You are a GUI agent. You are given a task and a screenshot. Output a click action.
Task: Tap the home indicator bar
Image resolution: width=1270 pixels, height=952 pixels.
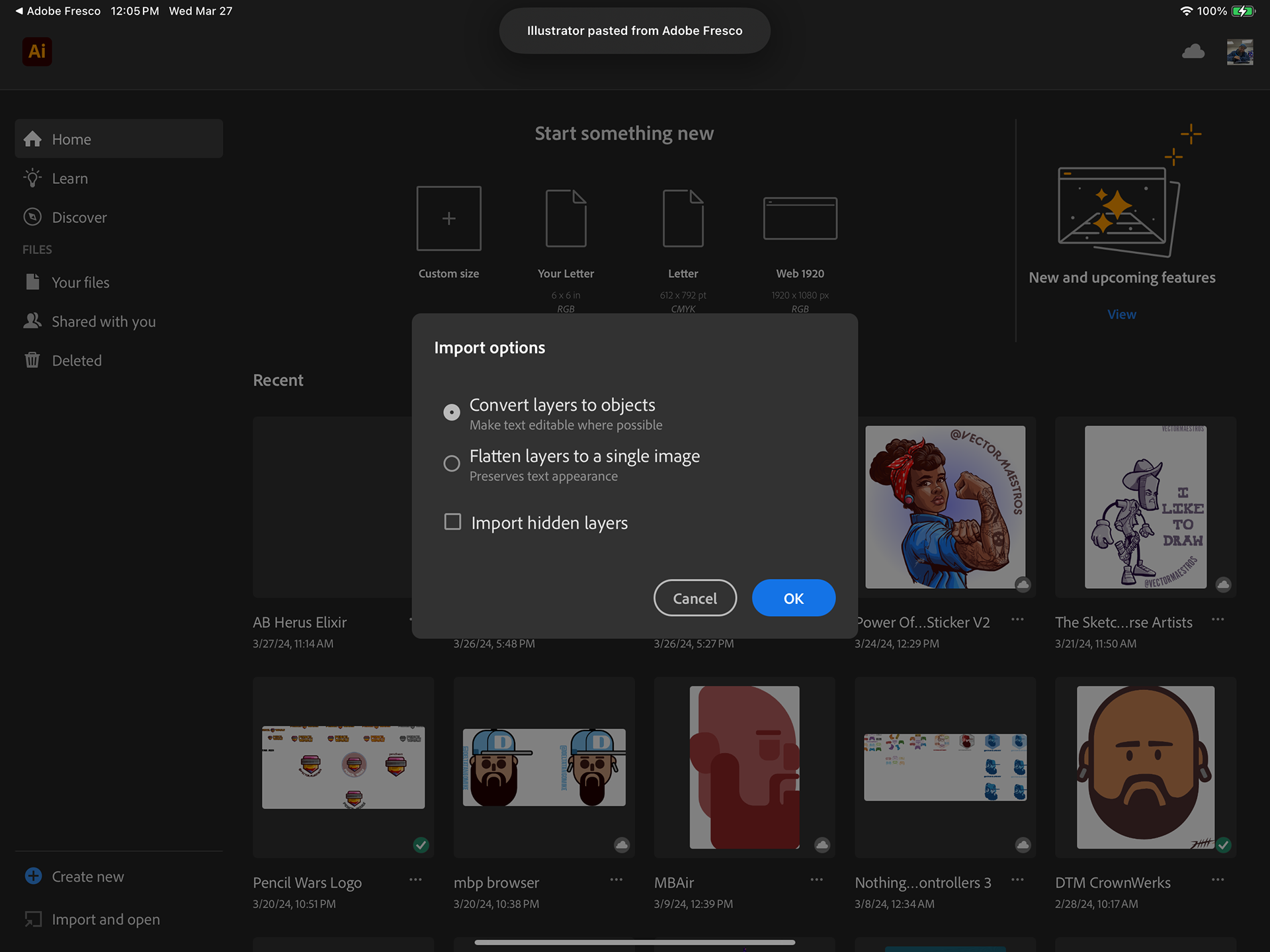point(635,942)
